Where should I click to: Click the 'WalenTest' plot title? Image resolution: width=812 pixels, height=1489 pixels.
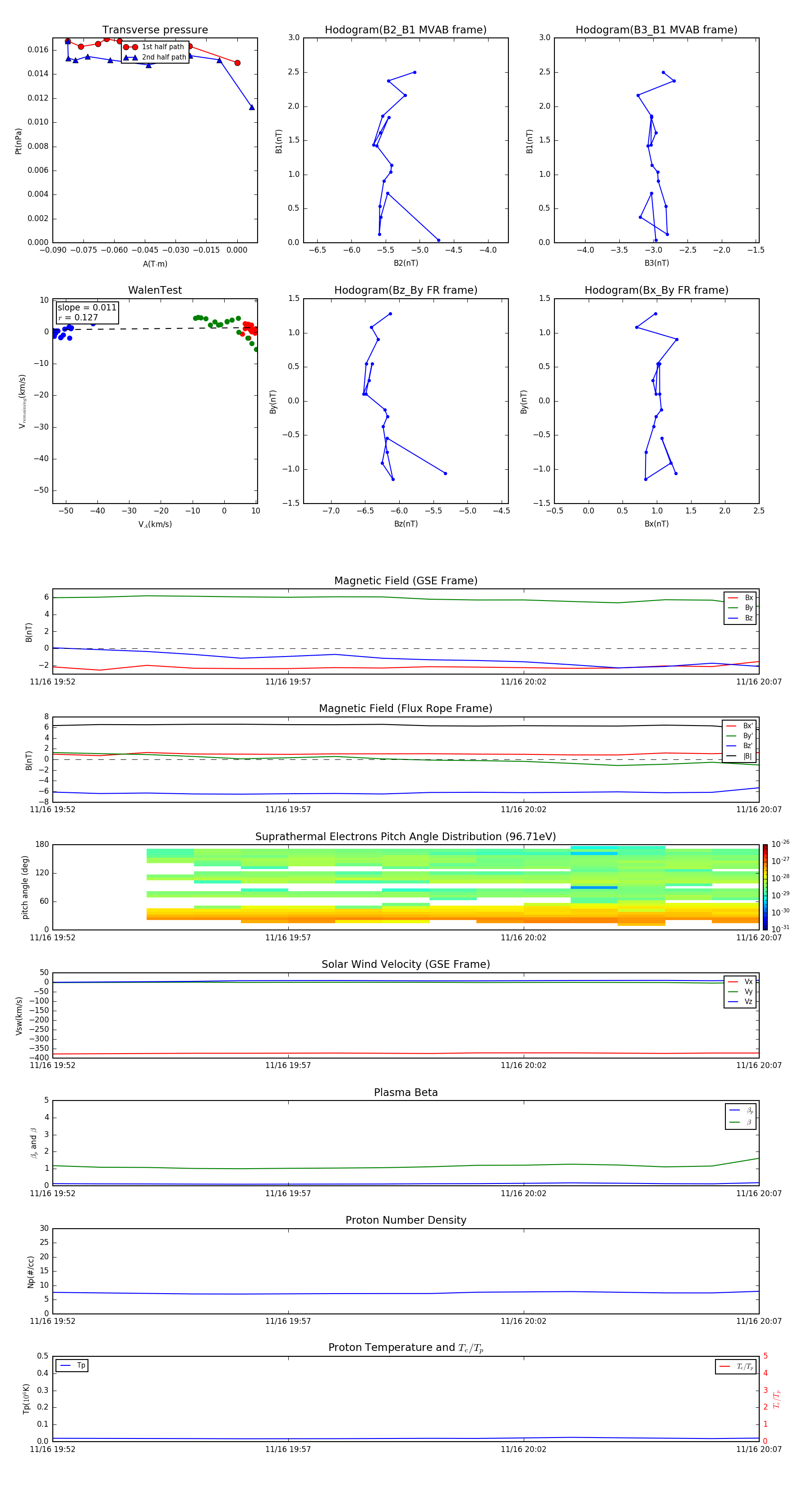point(155,290)
